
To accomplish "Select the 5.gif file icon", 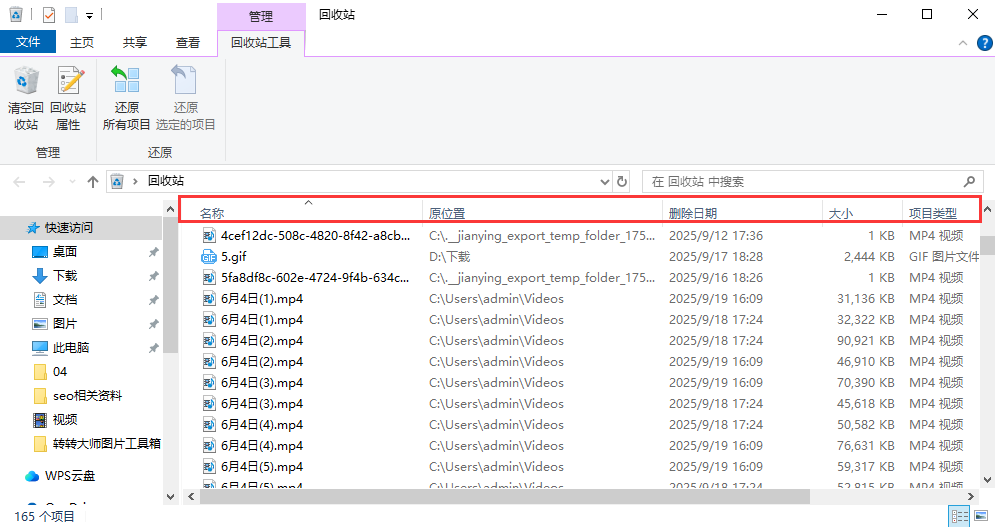I will point(209,257).
